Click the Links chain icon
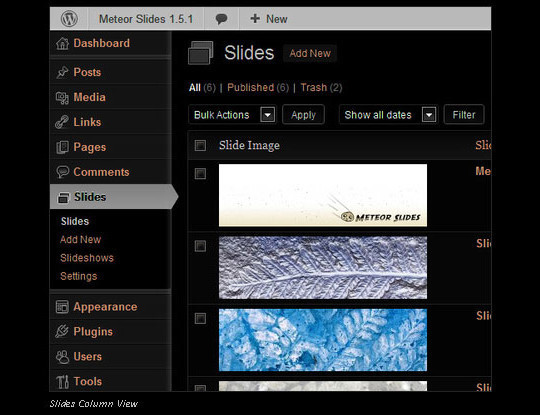The height and width of the screenshot is (415, 540). click(62, 122)
